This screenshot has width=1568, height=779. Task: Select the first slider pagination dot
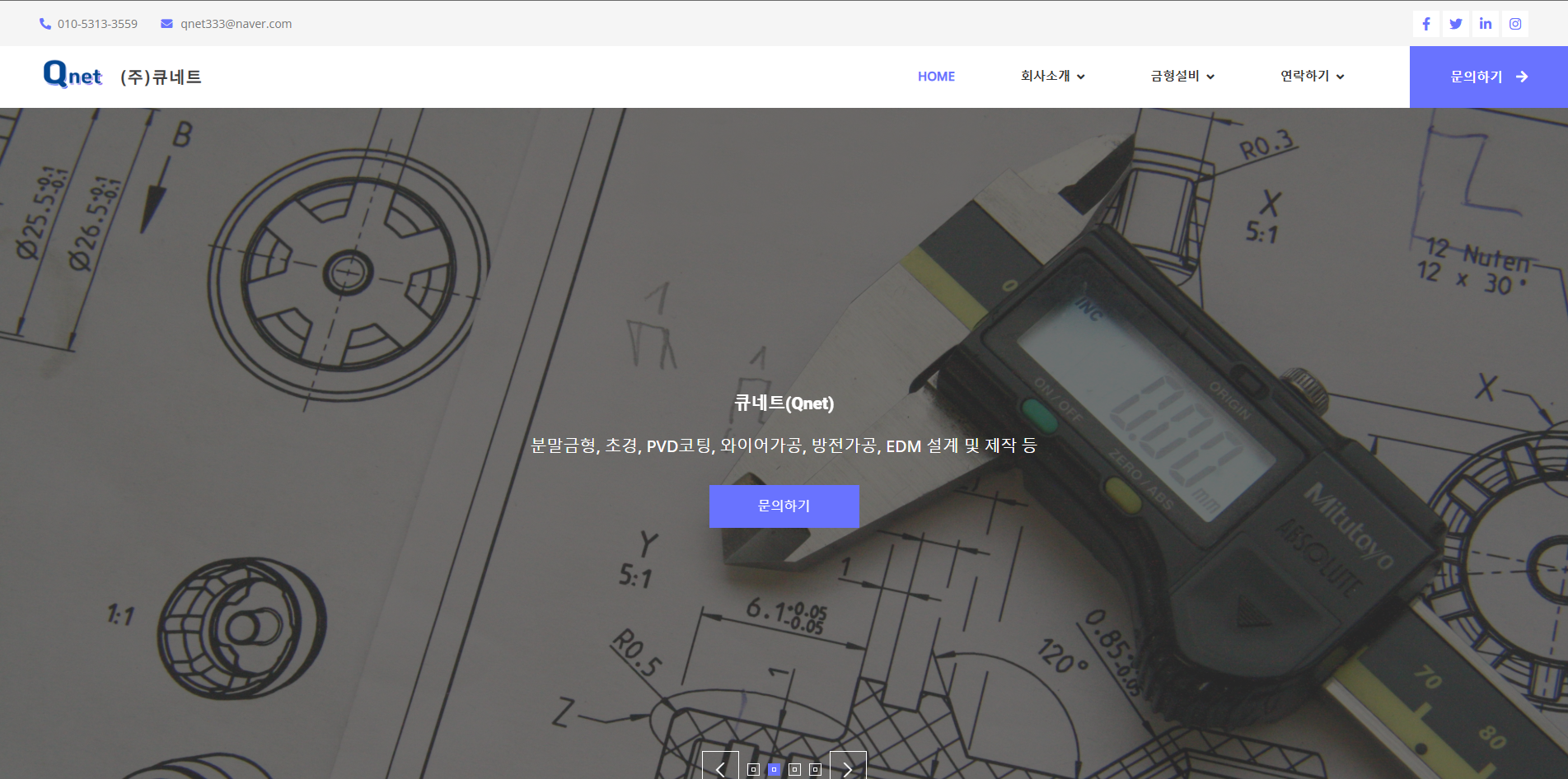[x=753, y=770]
